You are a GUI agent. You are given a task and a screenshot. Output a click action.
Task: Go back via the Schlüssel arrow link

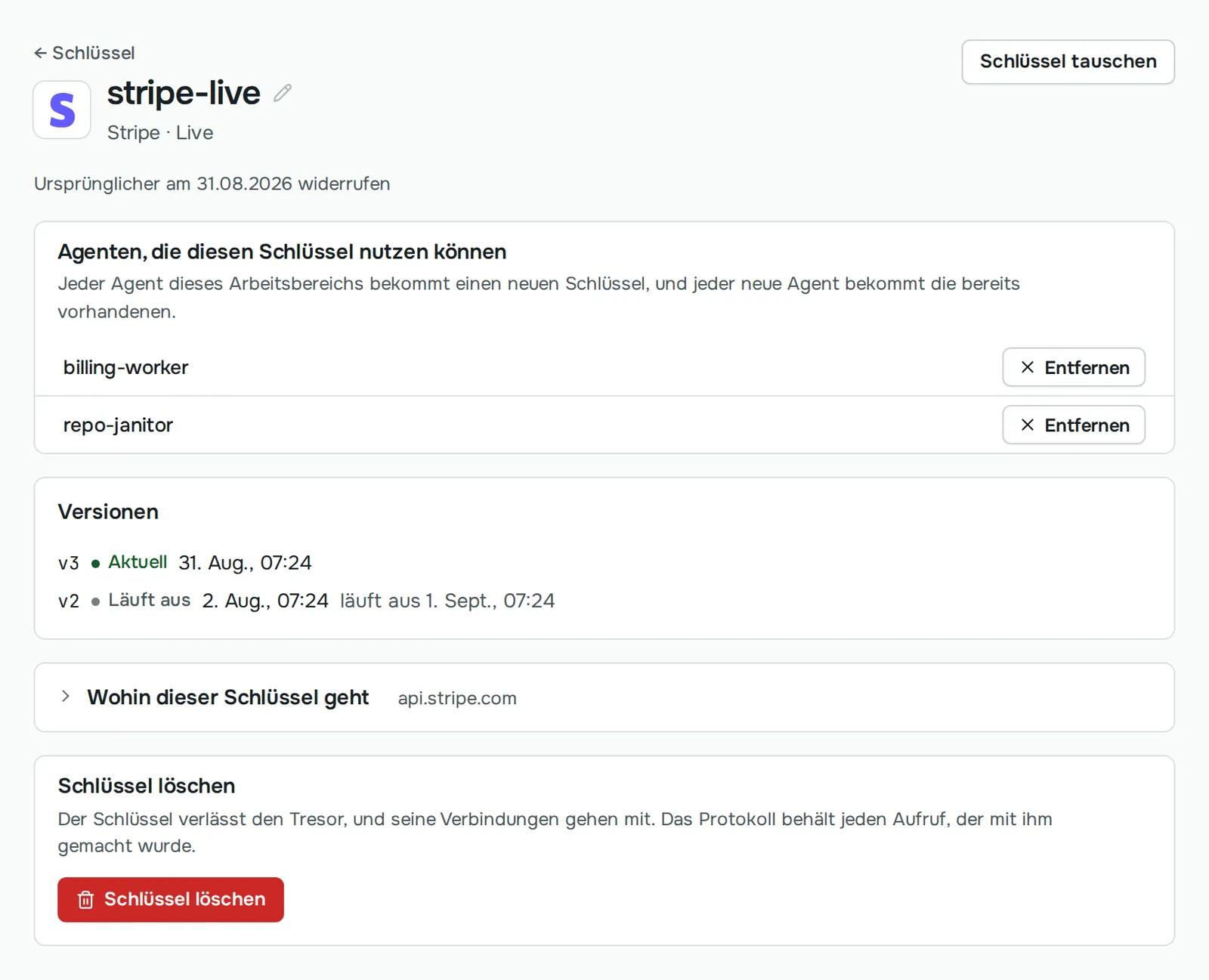point(84,53)
